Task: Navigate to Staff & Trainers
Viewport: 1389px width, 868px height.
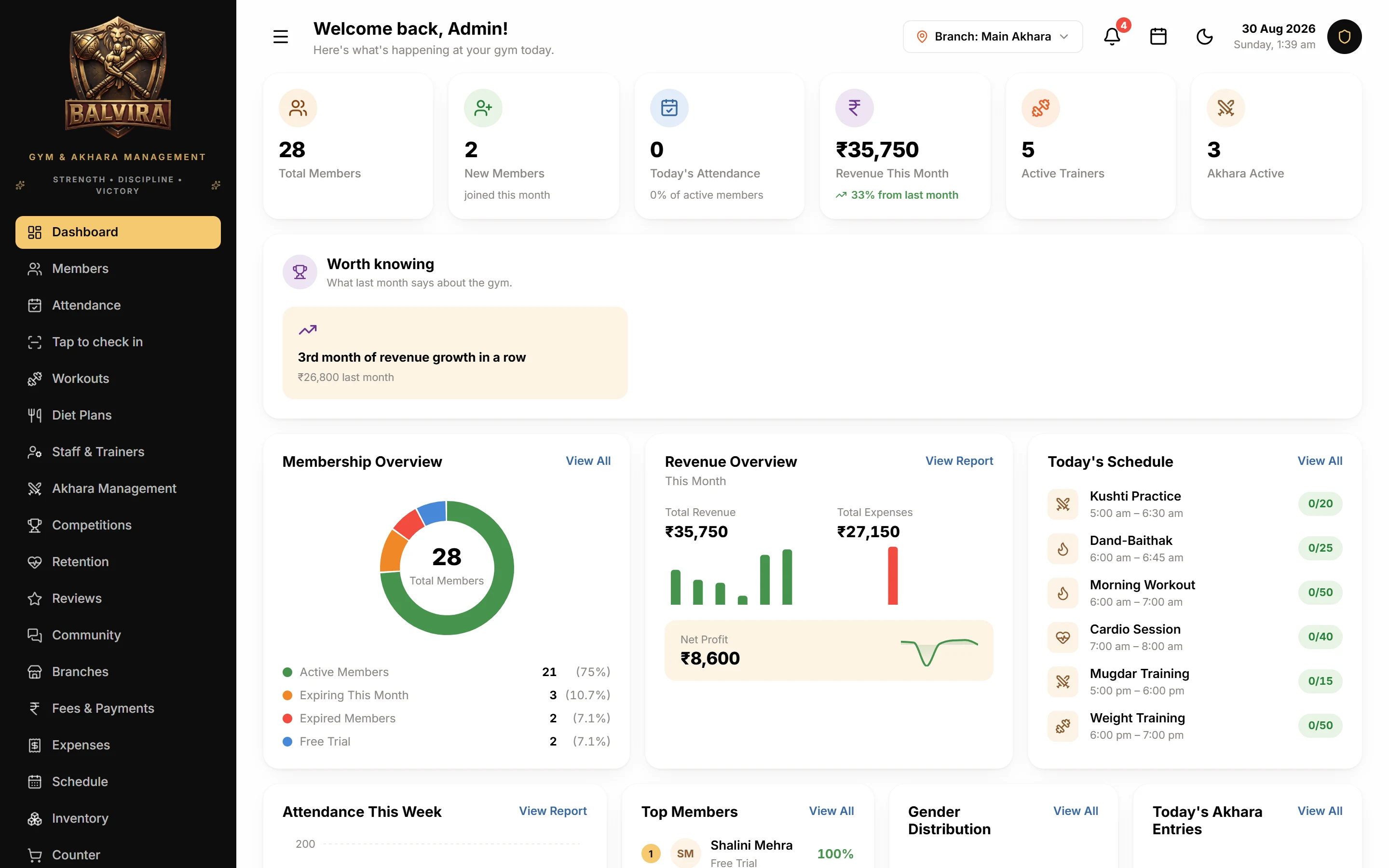Action: point(118,452)
